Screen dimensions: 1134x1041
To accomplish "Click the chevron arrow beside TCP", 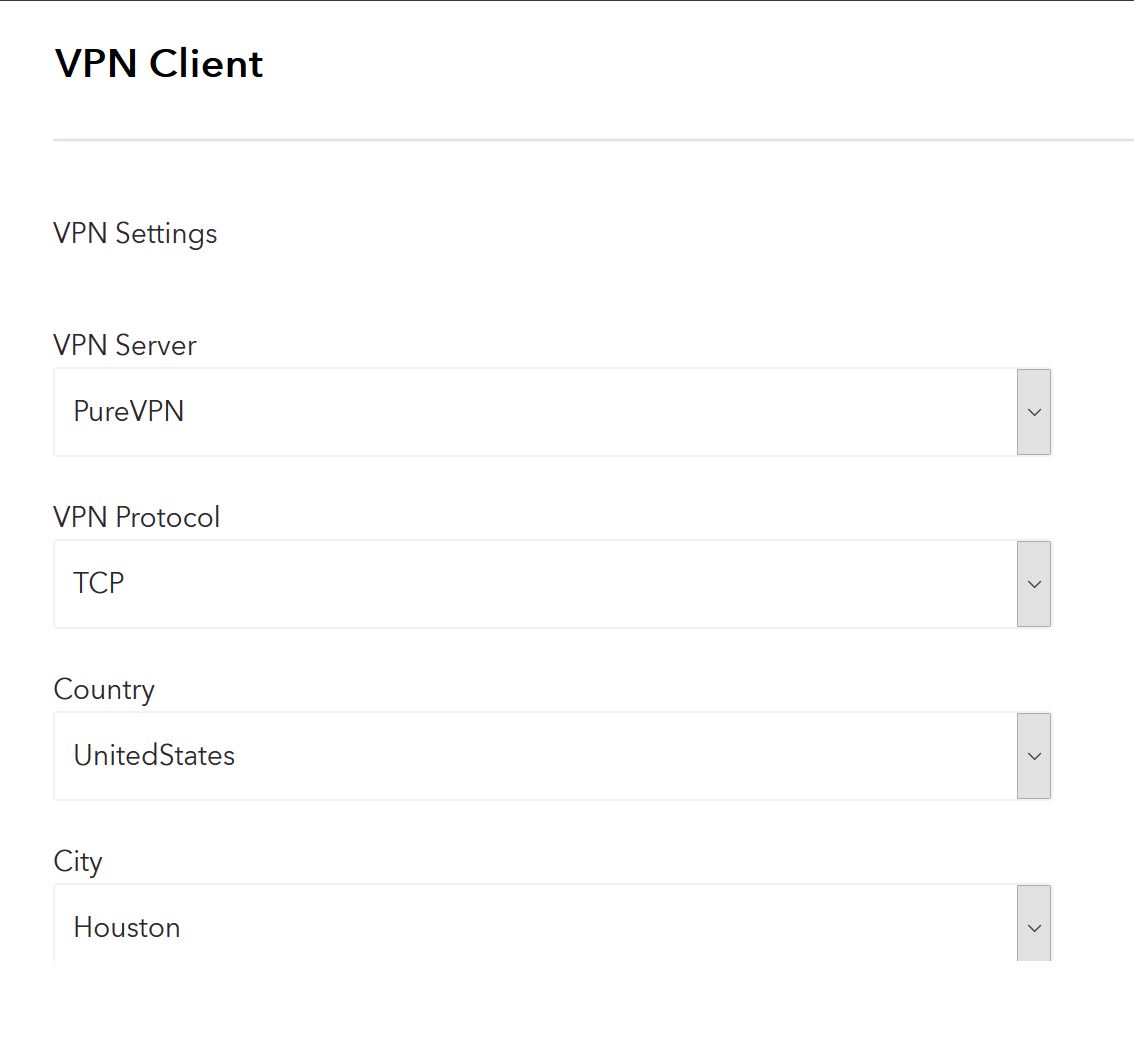I will pyautogui.click(x=1033, y=584).
